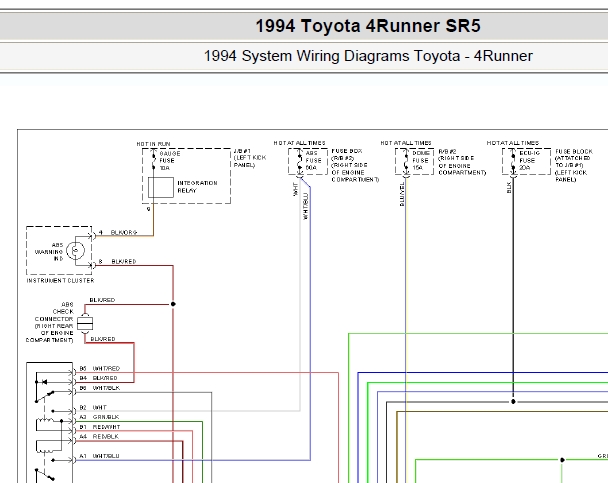Click the B5 WHT/RED terminal label

pyautogui.click(x=100, y=368)
